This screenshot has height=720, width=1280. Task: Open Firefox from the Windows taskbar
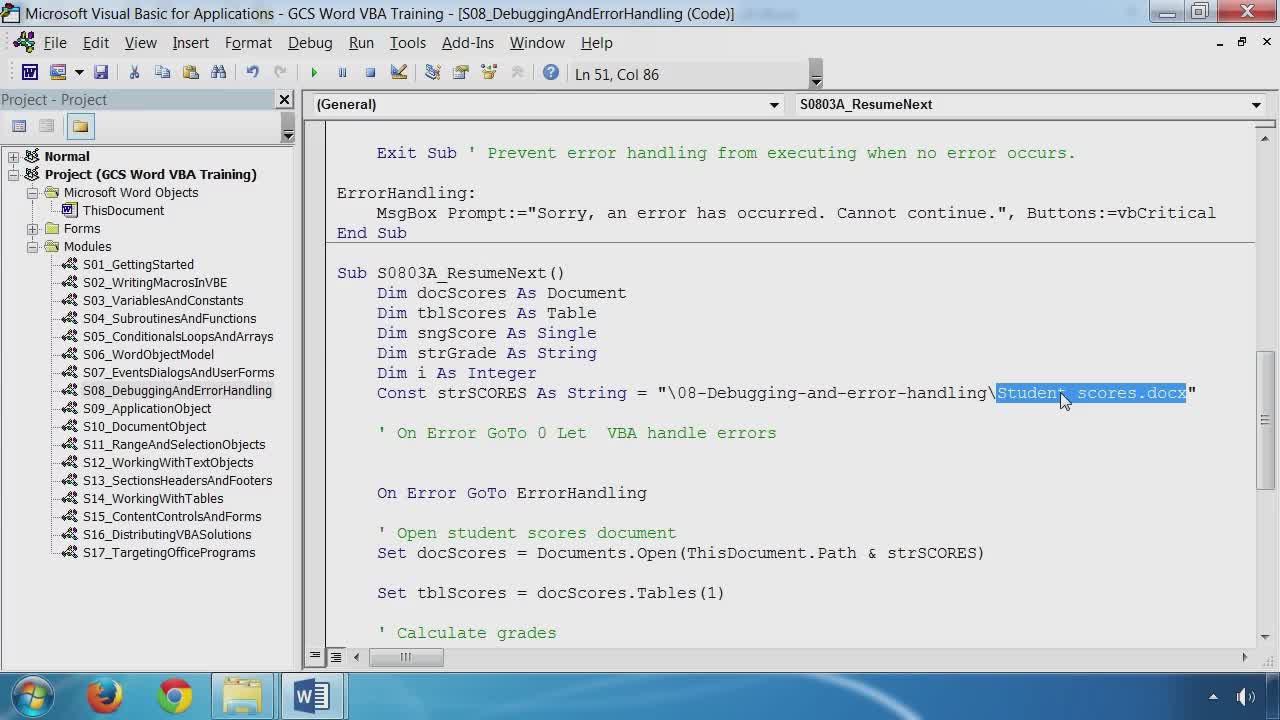point(104,696)
